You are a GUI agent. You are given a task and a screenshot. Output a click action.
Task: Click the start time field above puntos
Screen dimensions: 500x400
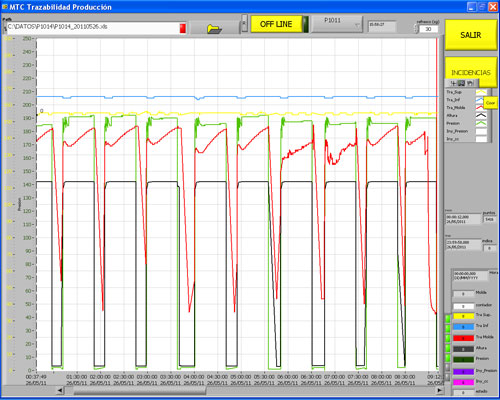tap(463, 219)
